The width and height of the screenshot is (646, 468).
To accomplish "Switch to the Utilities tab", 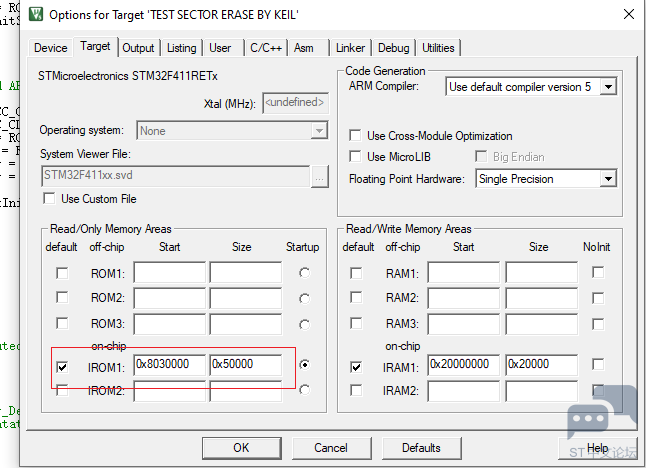I will click(x=438, y=48).
